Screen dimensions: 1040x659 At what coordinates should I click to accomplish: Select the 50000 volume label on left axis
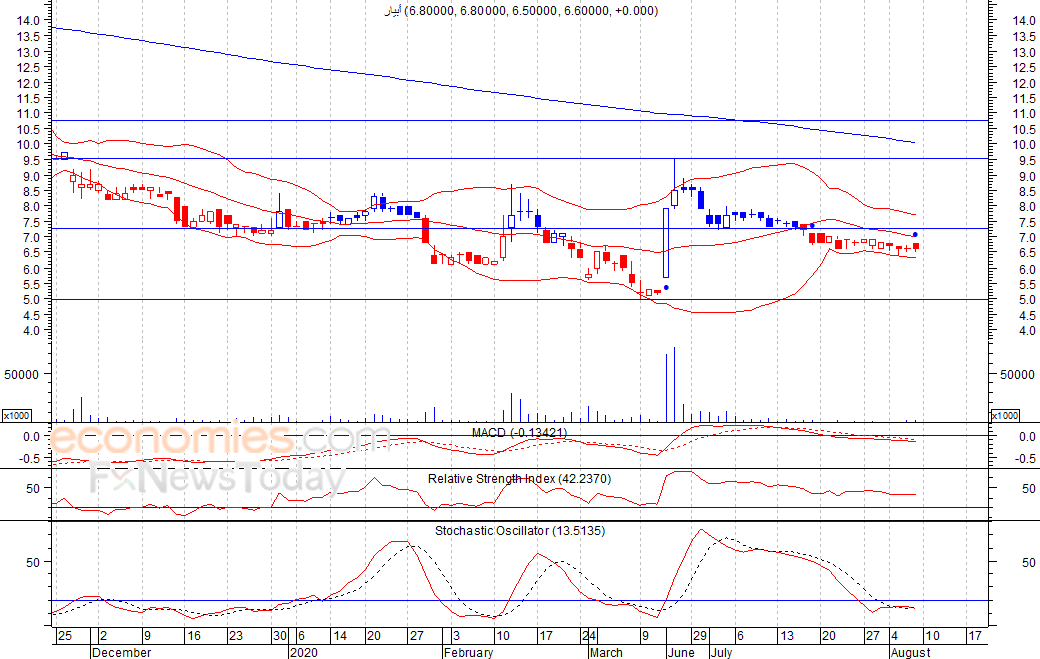tap(21, 375)
